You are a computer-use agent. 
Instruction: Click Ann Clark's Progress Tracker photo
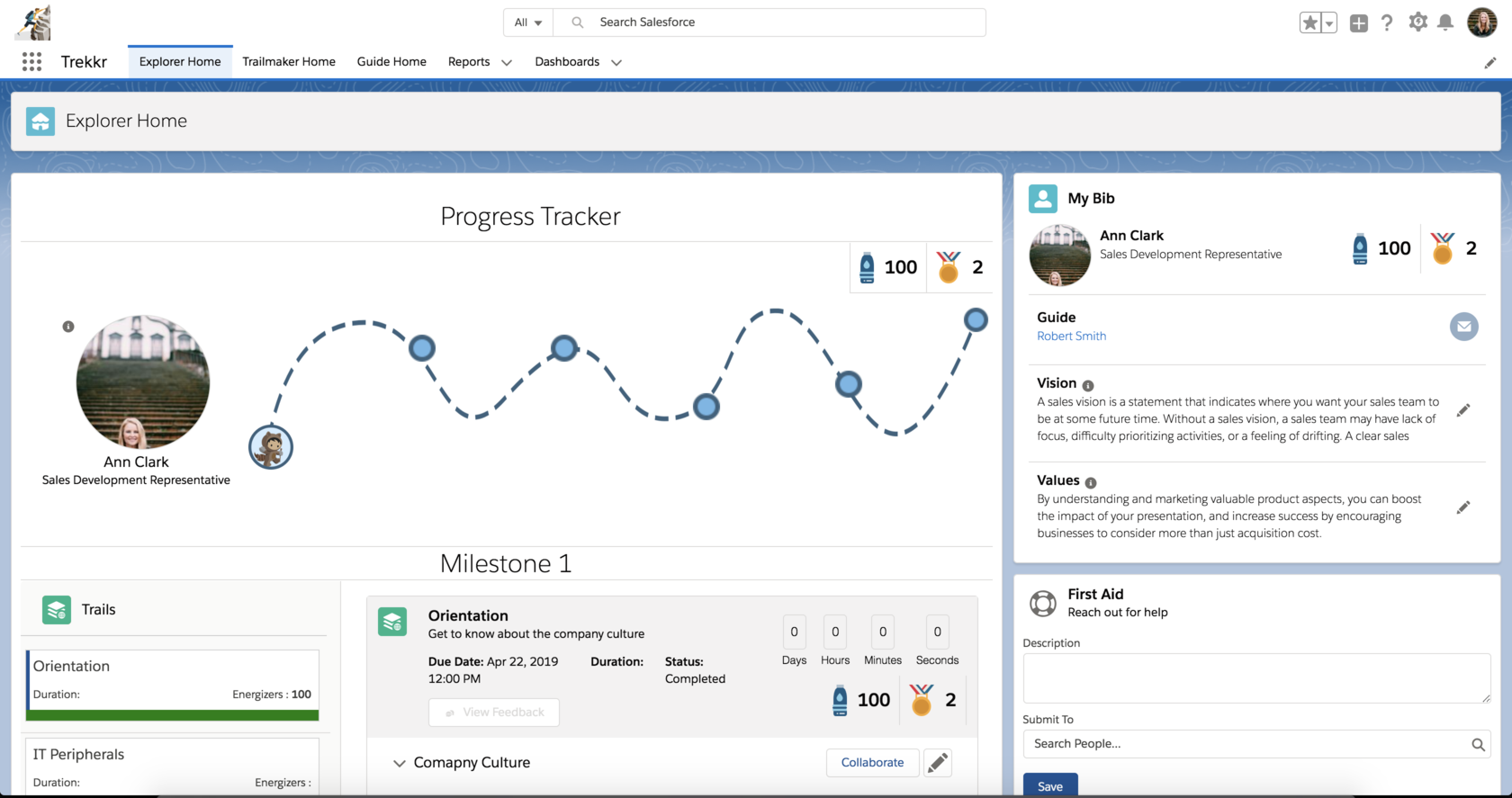(x=143, y=381)
